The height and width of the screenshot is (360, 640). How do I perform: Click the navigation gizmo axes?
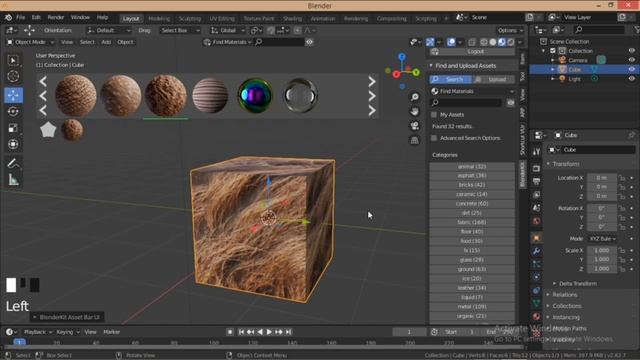pyautogui.click(x=402, y=72)
